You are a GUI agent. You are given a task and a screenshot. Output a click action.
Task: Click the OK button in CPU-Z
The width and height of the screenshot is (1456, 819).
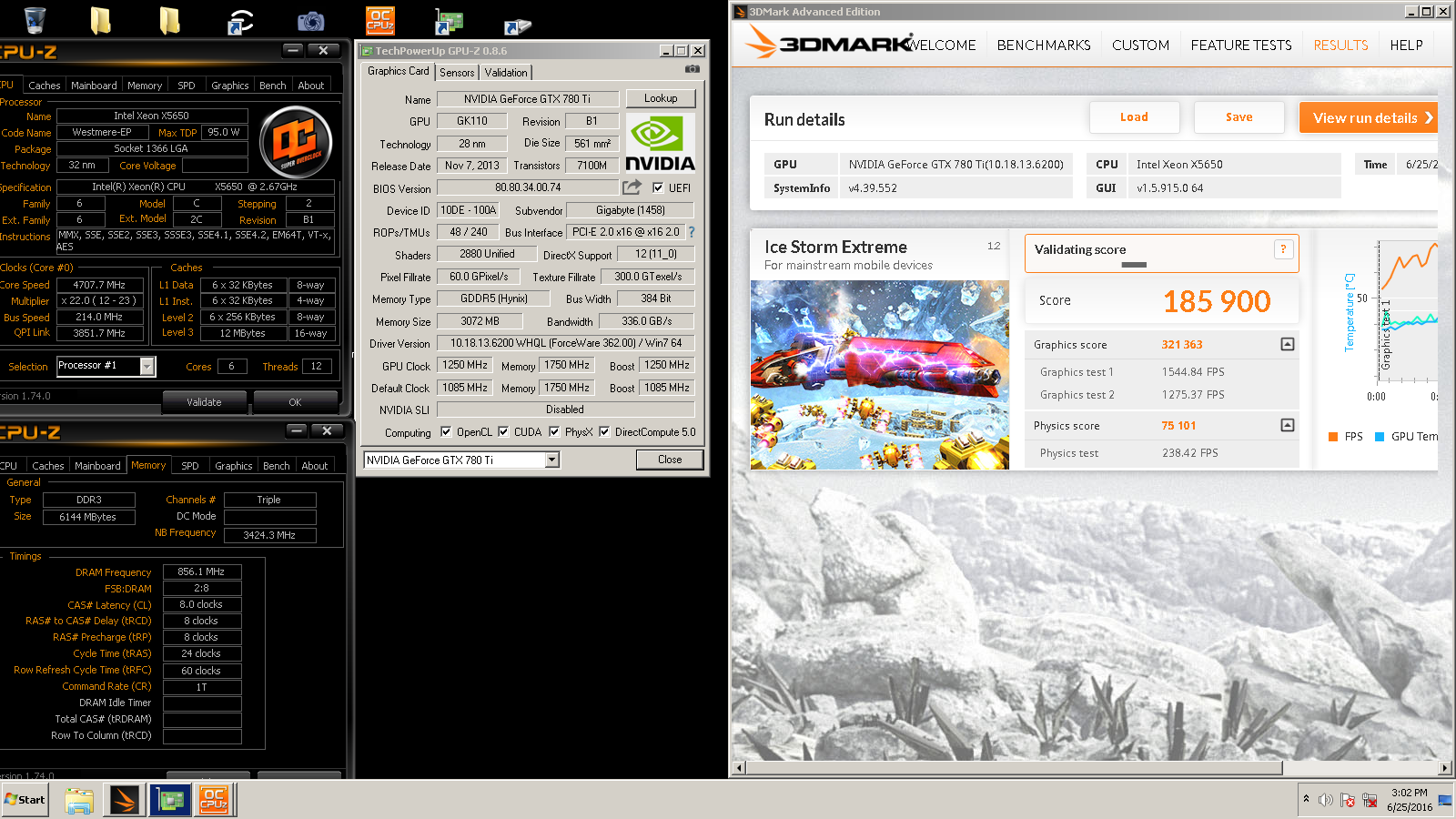(x=295, y=402)
